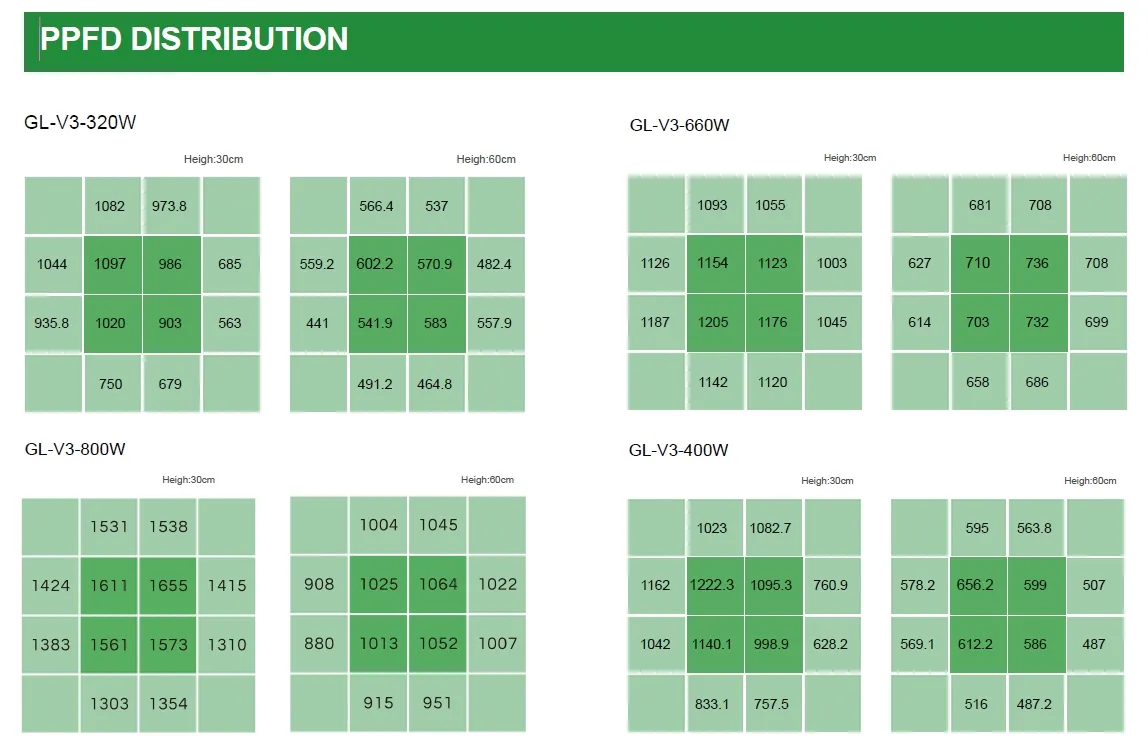Screen dimensions: 1148x754
Task: Select the 464.8 bottom cell
Action: (x=434, y=383)
